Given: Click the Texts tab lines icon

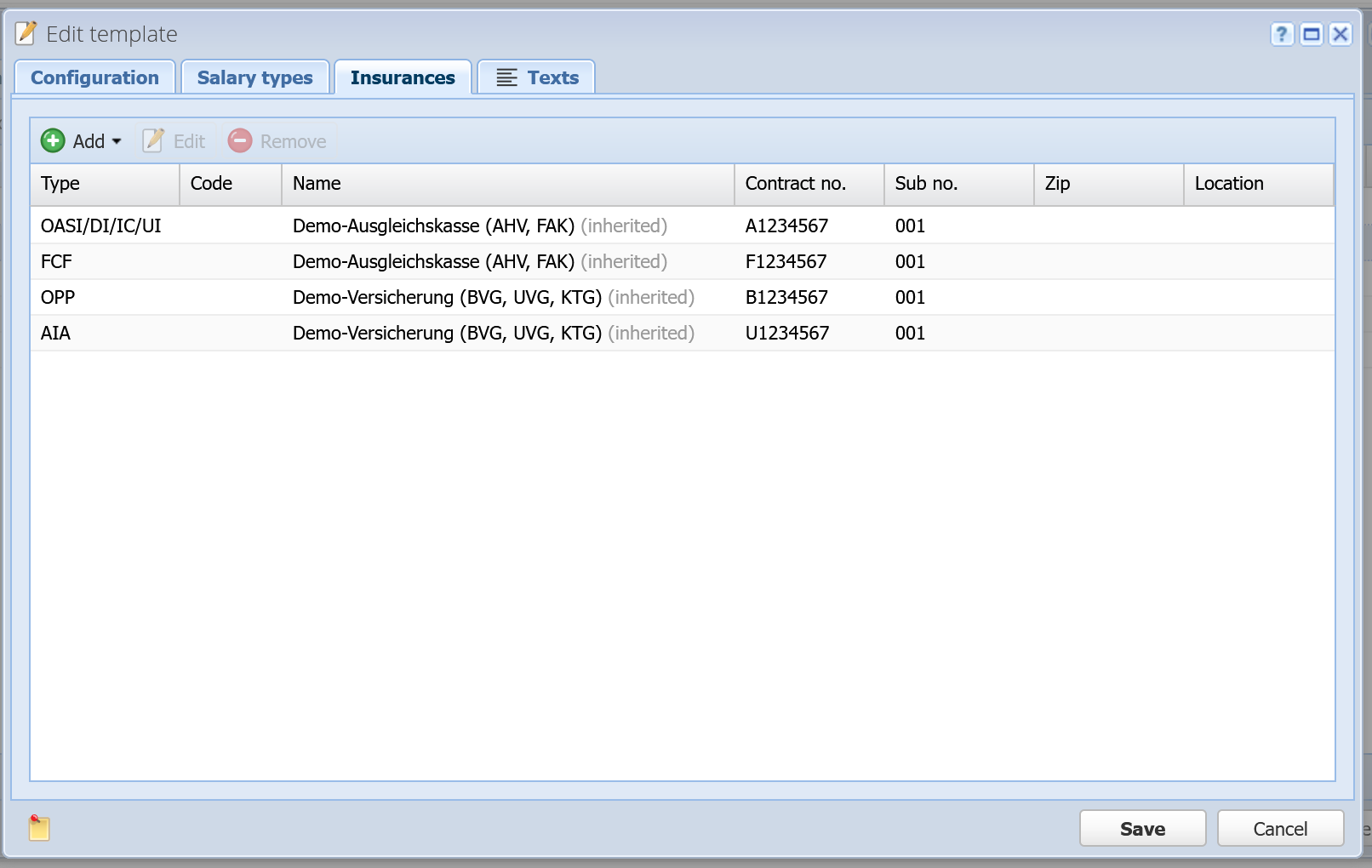Looking at the screenshot, I should pos(507,77).
